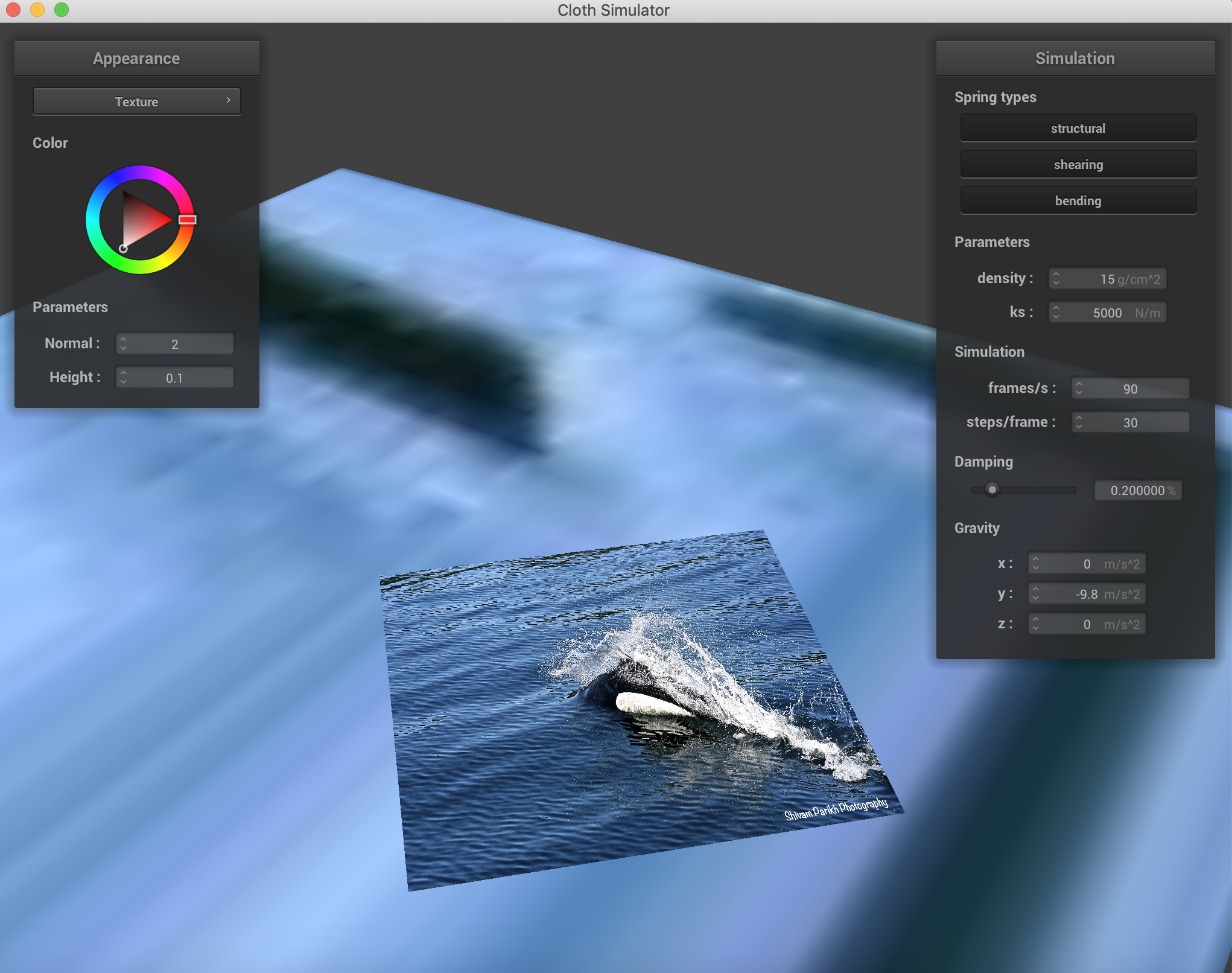Click the small circle marker in color triangle

(x=123, y=248)
